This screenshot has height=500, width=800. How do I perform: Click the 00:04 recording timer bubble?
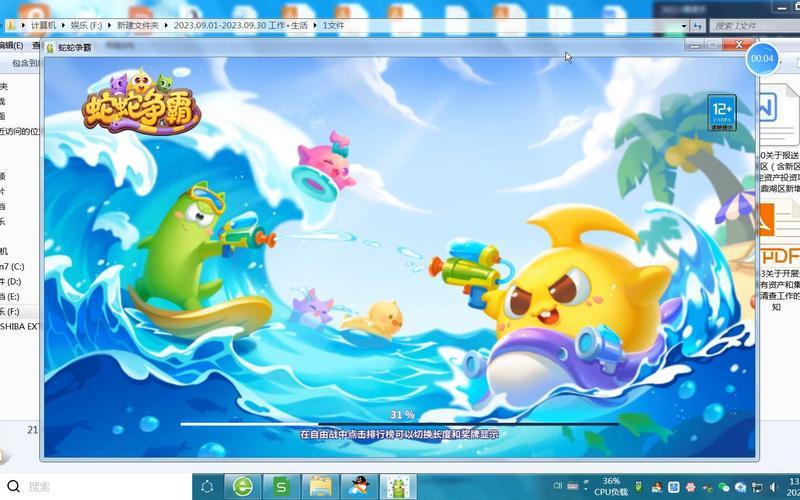click(762, 59)
